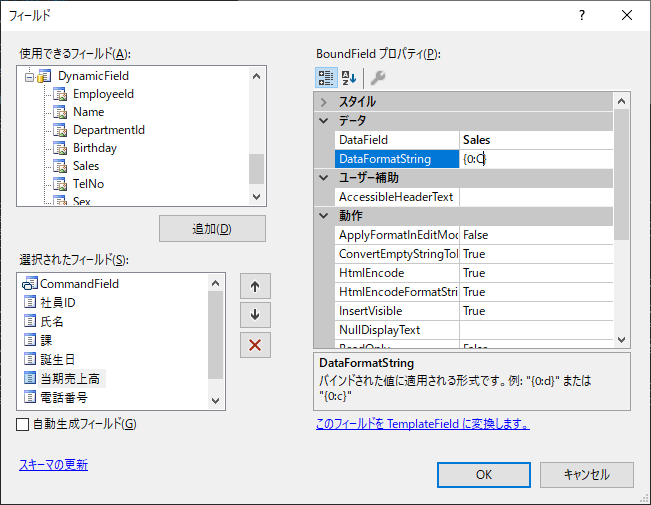Select the ConvertEmptyStringToNull property row
The height and width of the screenshot is (505, 651).
click(474, 254)
